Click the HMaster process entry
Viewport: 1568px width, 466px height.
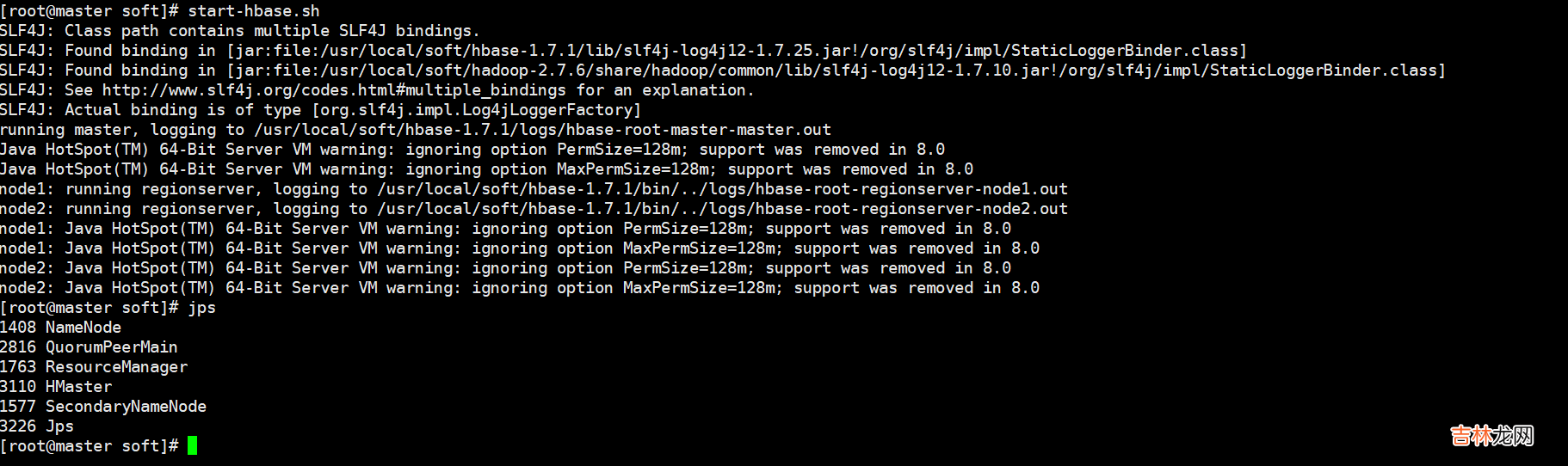pos(78,387)
